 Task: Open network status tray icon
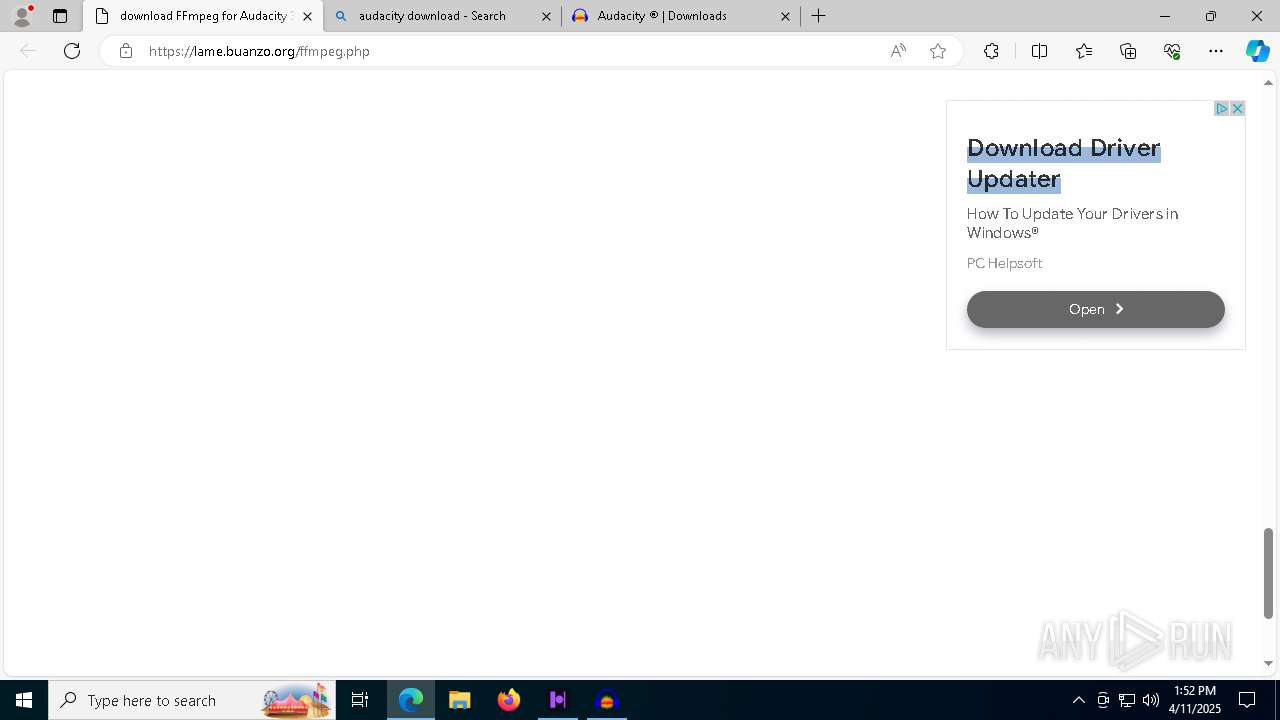click(x=1127, y=700)
